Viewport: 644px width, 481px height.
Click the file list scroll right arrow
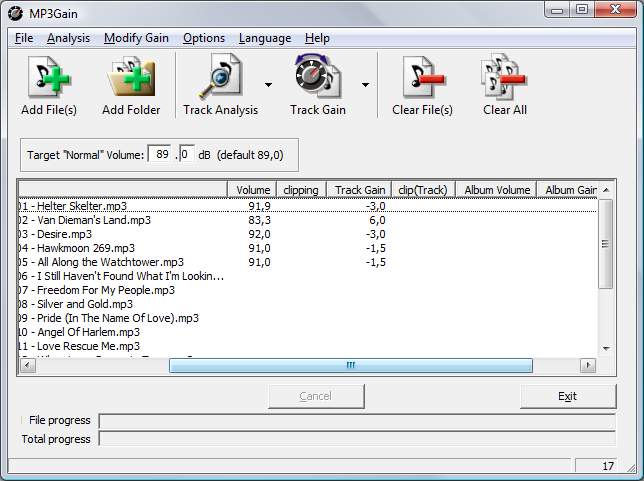tap(588, 365)
